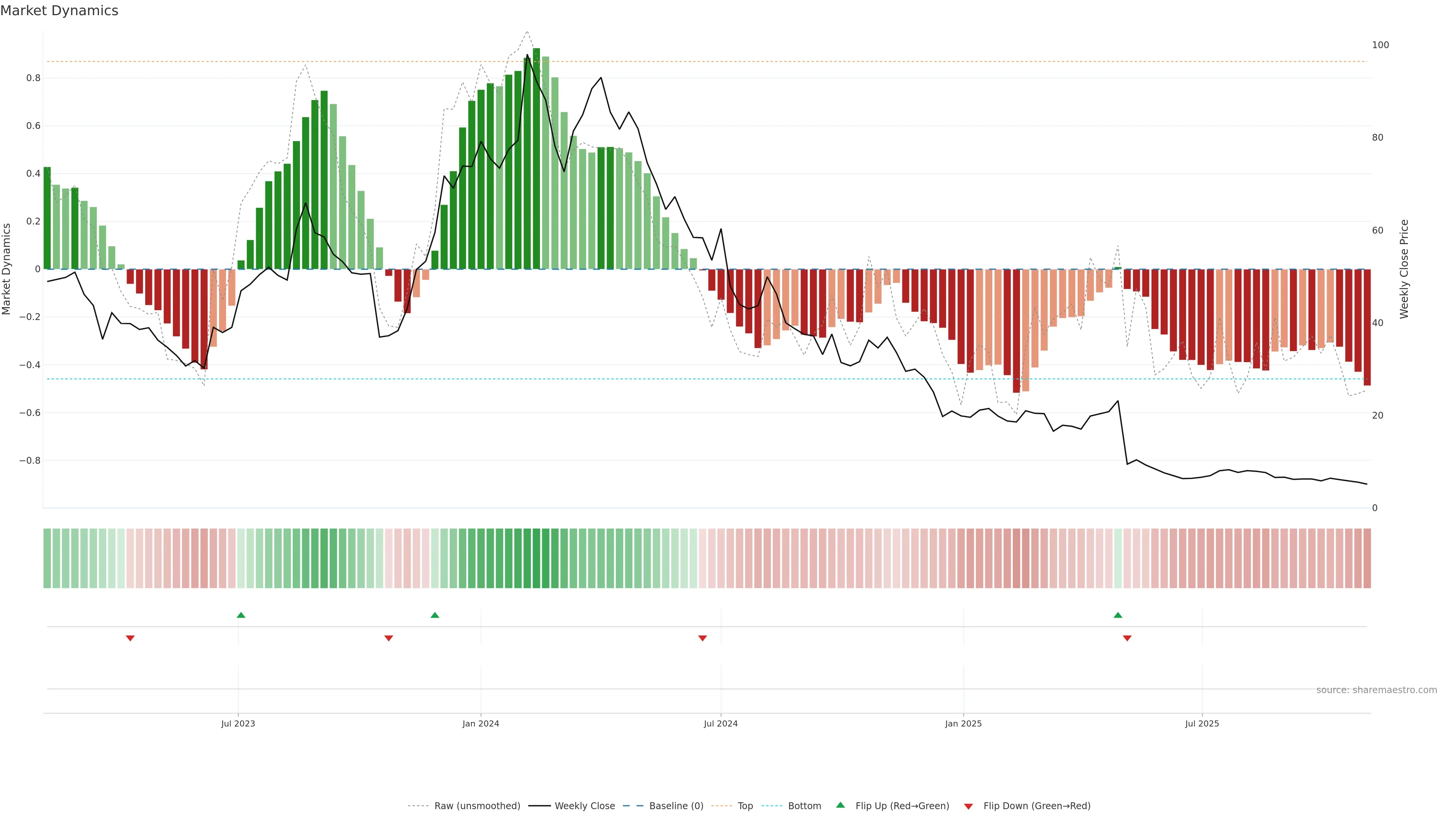
Task: Click the first red Flip Down marker
Action: [x=130, y=638]
